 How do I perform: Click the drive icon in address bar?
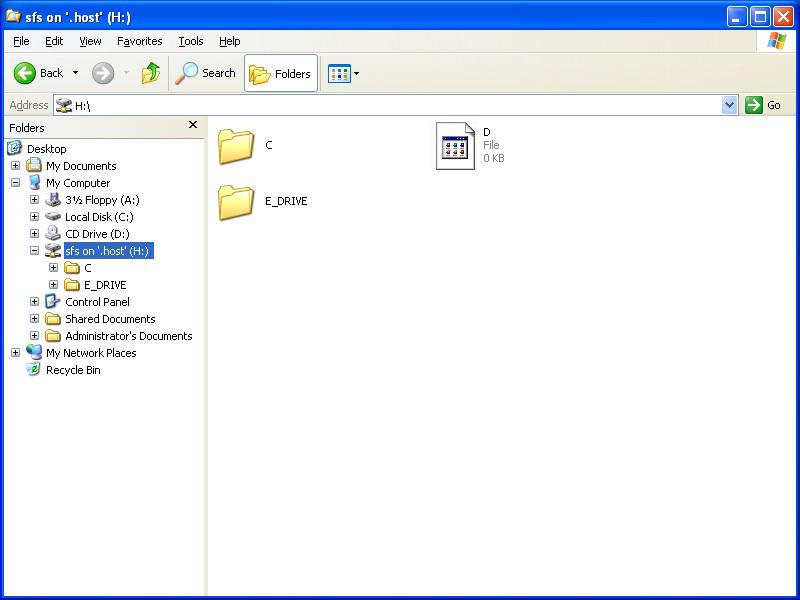point(64,106)
